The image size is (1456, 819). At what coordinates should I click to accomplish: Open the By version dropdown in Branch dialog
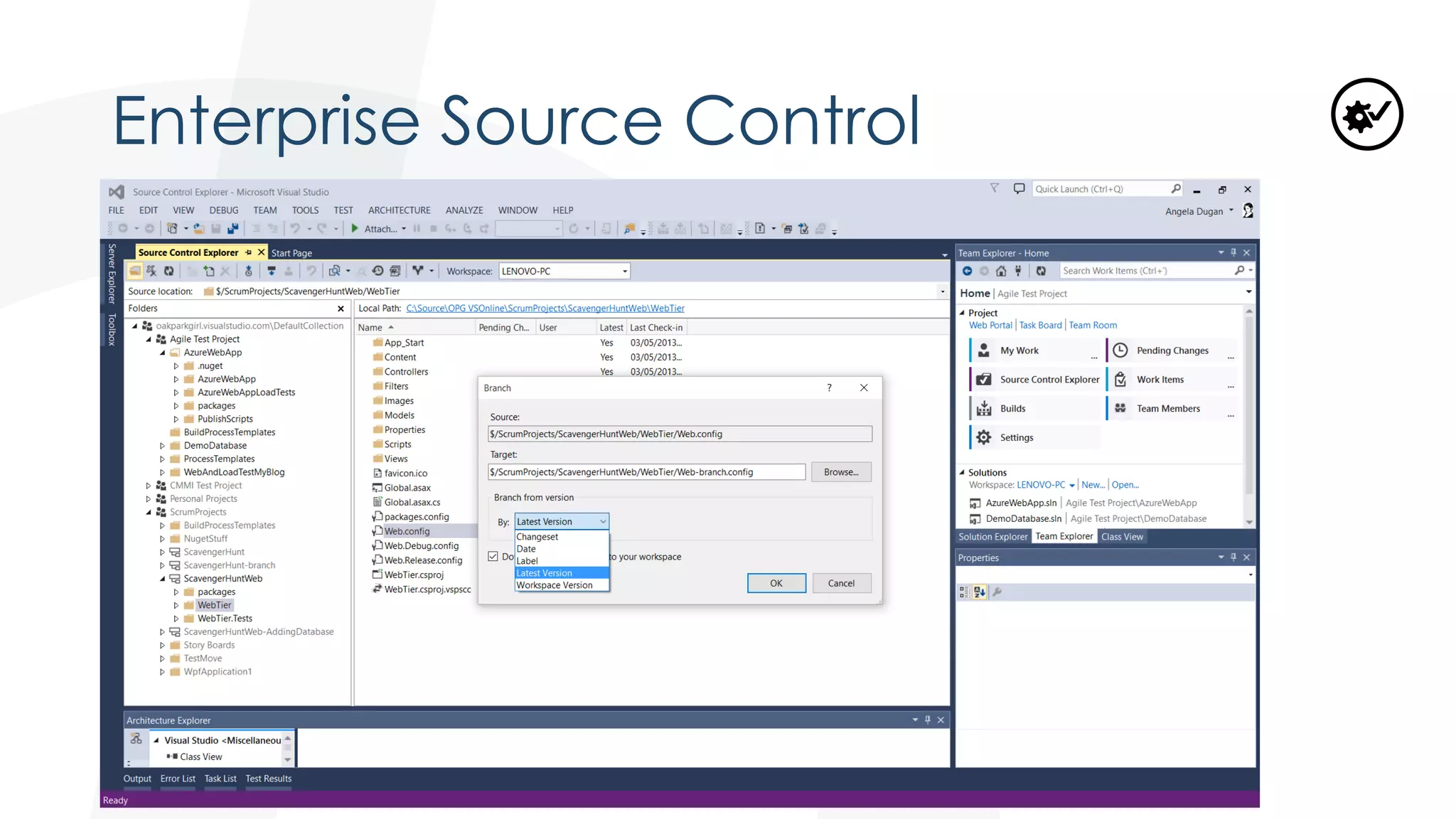click(x=562, y=522)
